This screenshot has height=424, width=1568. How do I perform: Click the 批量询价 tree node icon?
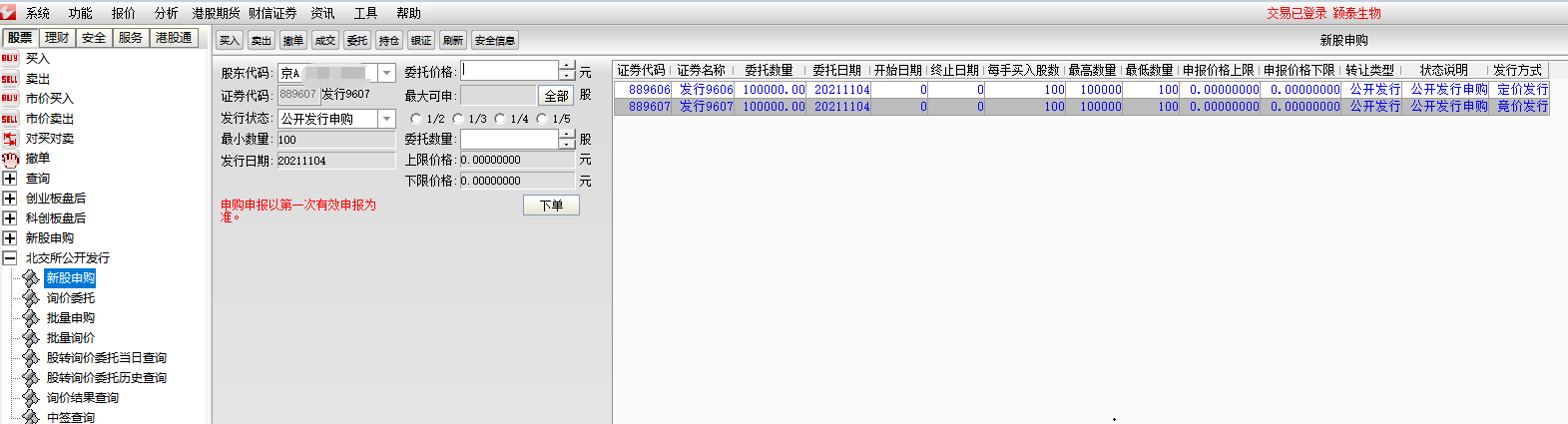coord(31,338)
